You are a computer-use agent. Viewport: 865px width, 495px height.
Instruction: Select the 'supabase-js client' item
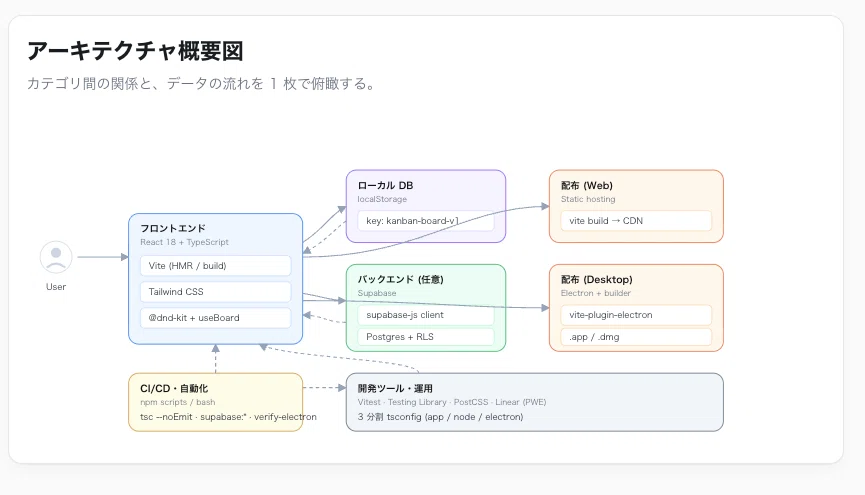(x=425, y=315)
